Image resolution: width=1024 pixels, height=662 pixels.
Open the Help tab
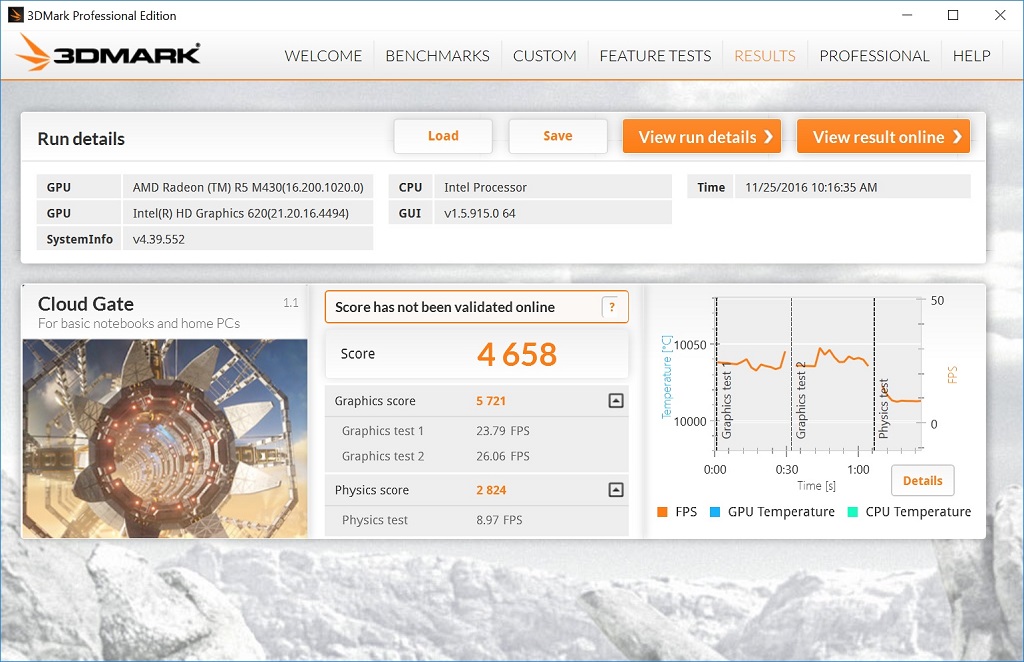pos(971,56)
